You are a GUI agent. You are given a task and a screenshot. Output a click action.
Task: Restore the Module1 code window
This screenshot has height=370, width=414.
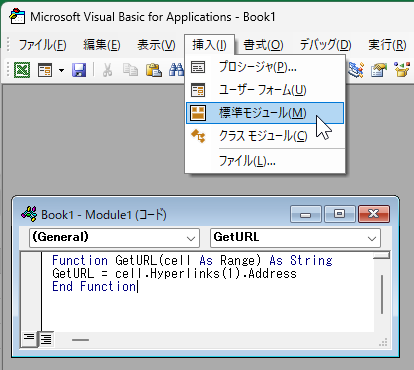coord(339,214)
